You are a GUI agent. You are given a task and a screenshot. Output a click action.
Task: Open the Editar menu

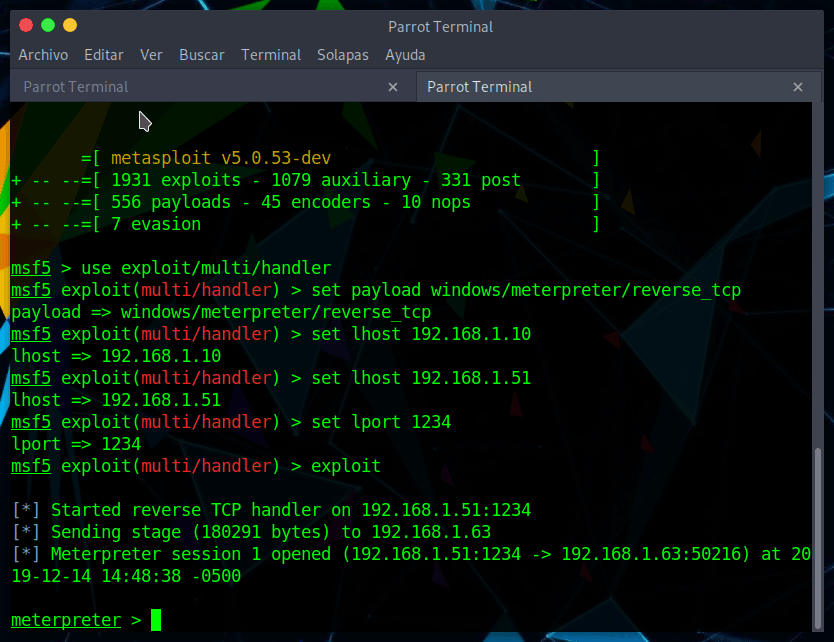point(104,55)
